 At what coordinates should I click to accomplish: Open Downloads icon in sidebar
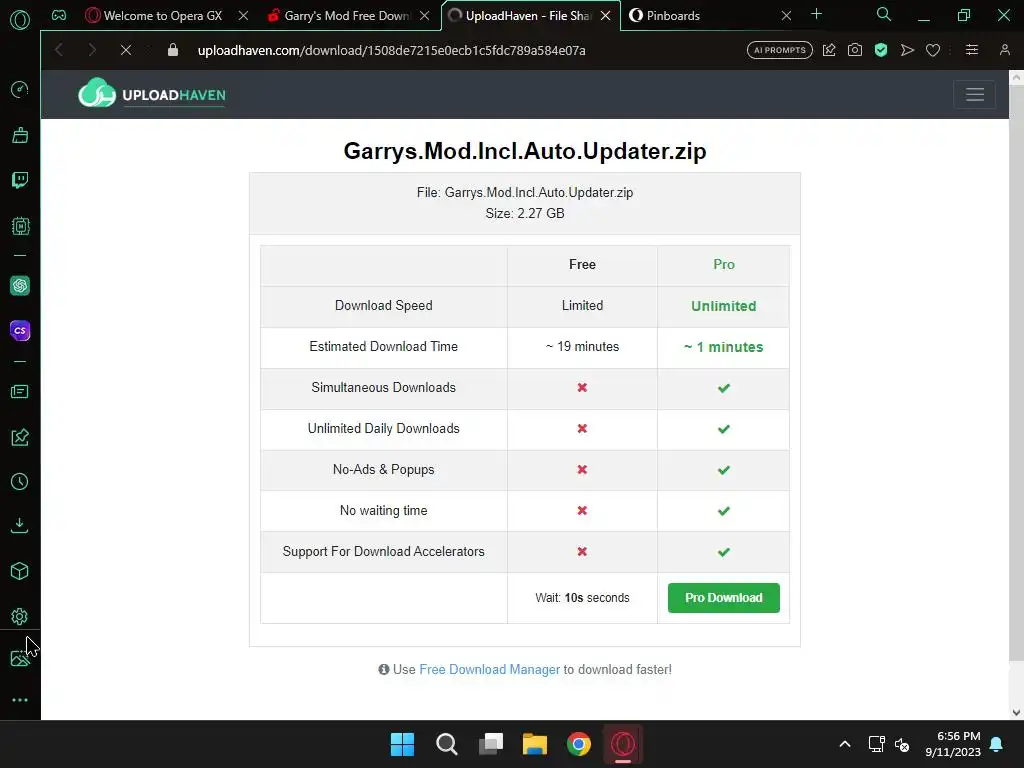pyautogui.click(x=20, y=526)
